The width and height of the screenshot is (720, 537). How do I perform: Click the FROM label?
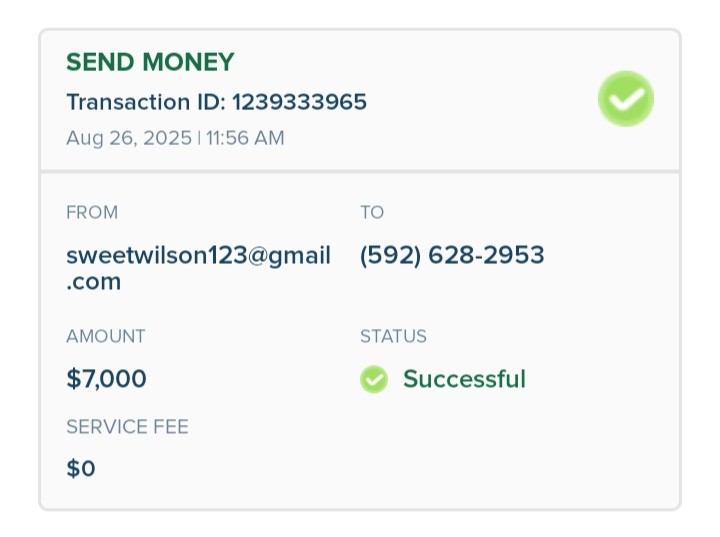click(92, 212)
